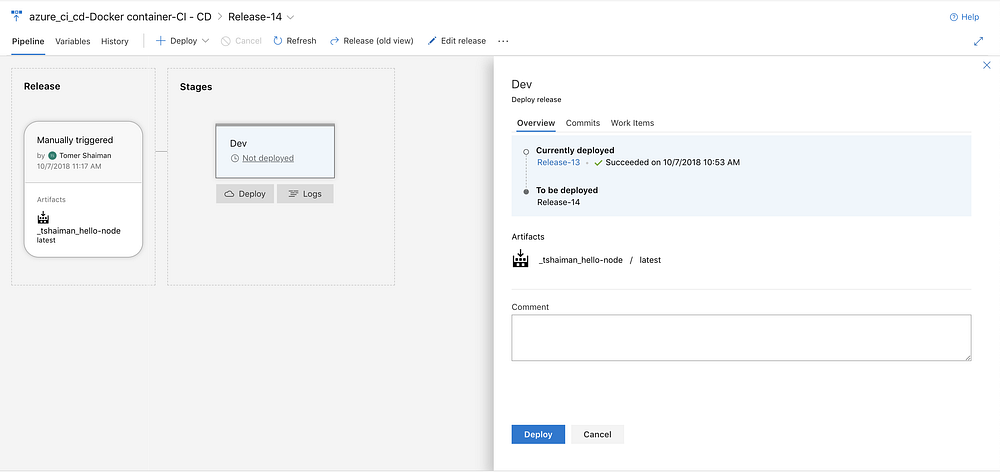Click the 10/7/2018 11:17 AM timestamp
Image resolution: width=1000 pixels, height=472 pixels.
(69, 166)
